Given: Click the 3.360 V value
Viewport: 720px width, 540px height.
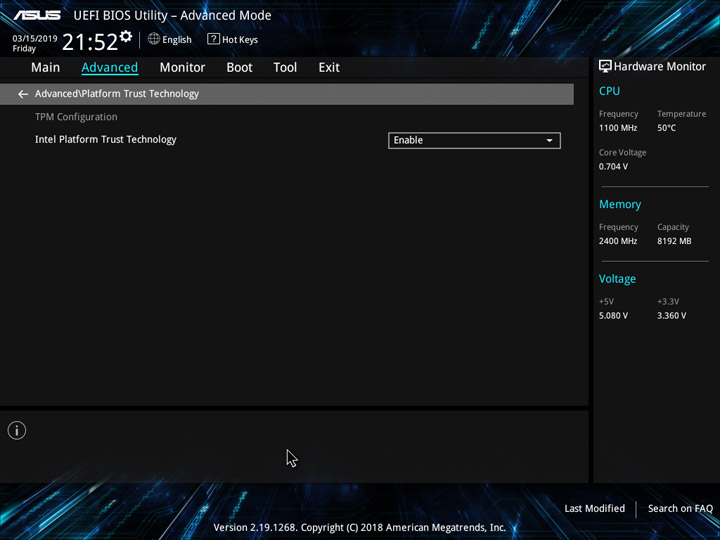Looking at the screenshot, I should pos(672,315).
